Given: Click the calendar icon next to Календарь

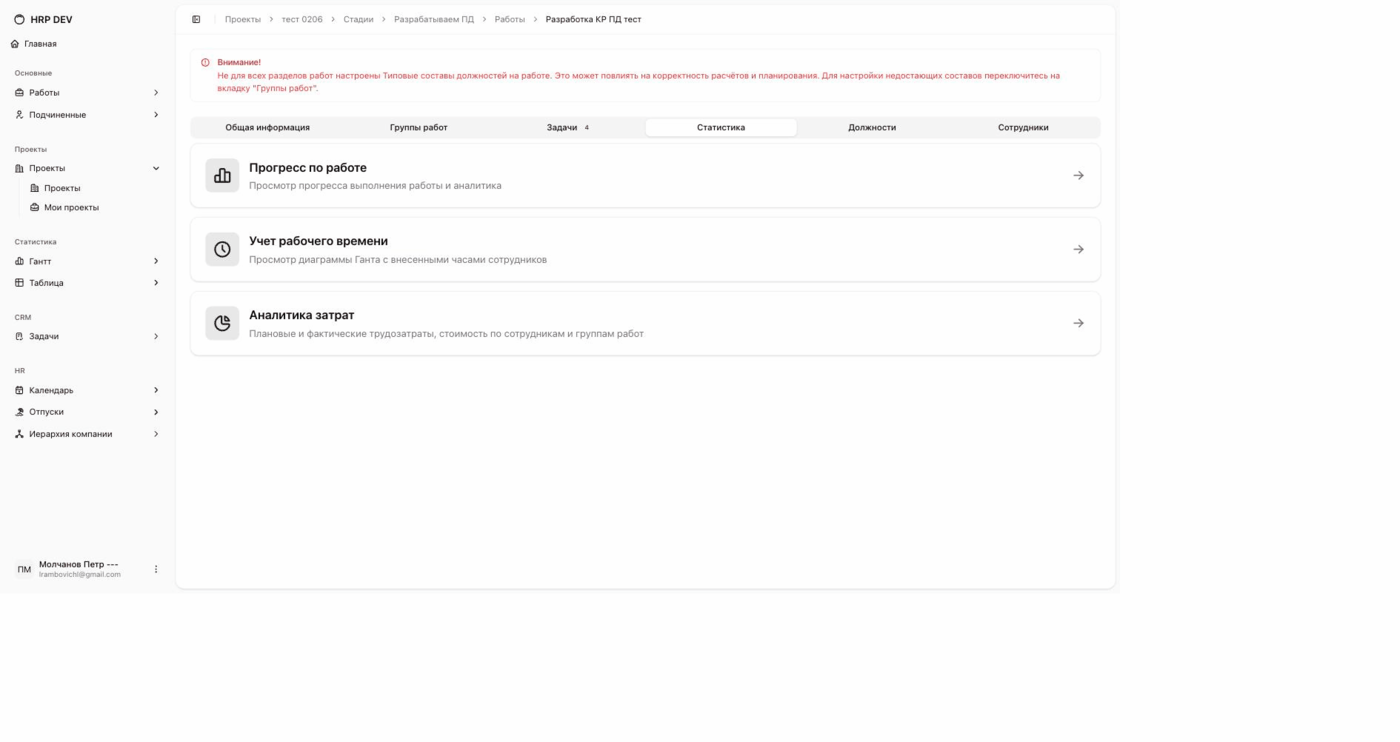Looking at the screenshot, I should (x=19, y=391).
